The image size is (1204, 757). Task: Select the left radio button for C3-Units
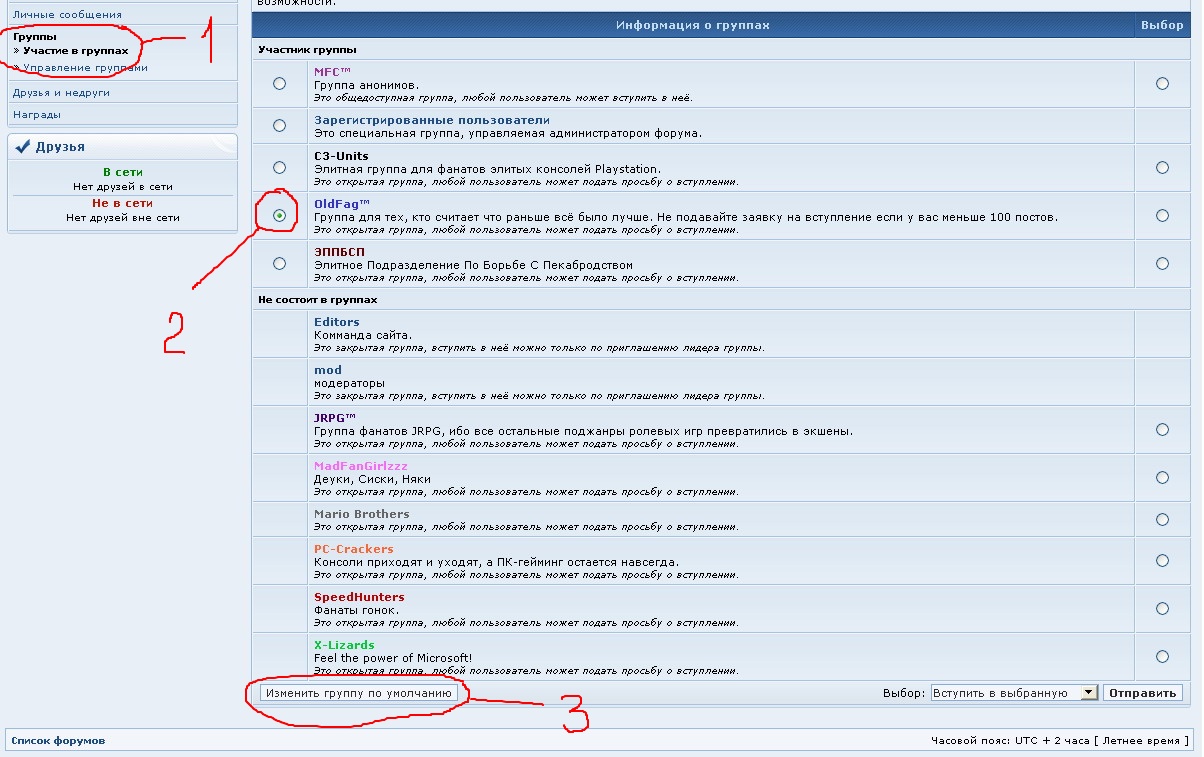click(279, 168)
